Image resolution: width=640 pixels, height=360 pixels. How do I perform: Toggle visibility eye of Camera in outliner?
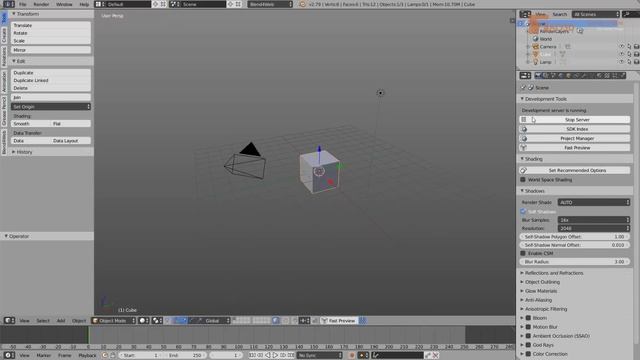[x=622, y=47]
